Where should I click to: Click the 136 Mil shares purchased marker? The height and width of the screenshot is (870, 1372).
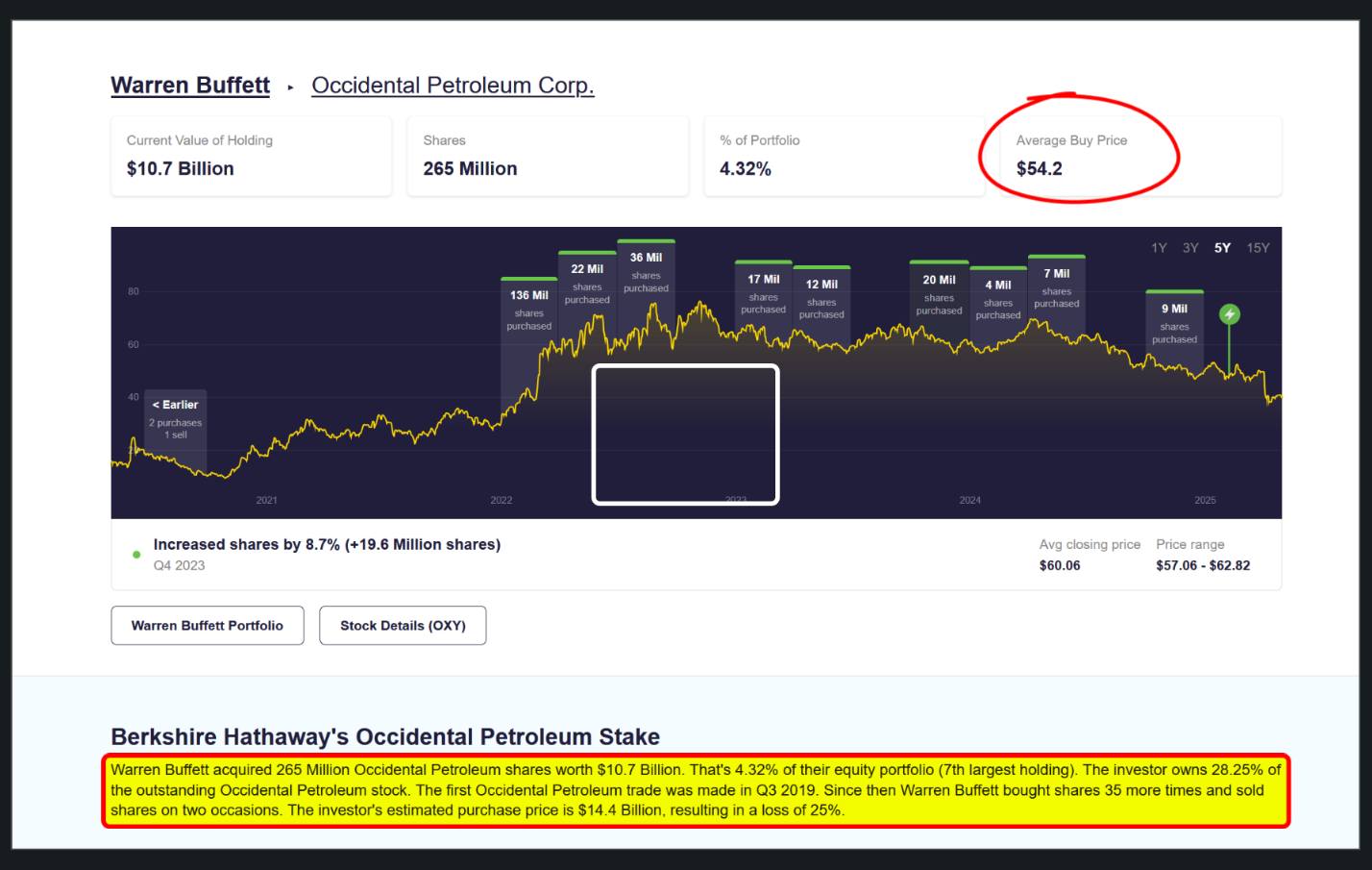[528, 310]
